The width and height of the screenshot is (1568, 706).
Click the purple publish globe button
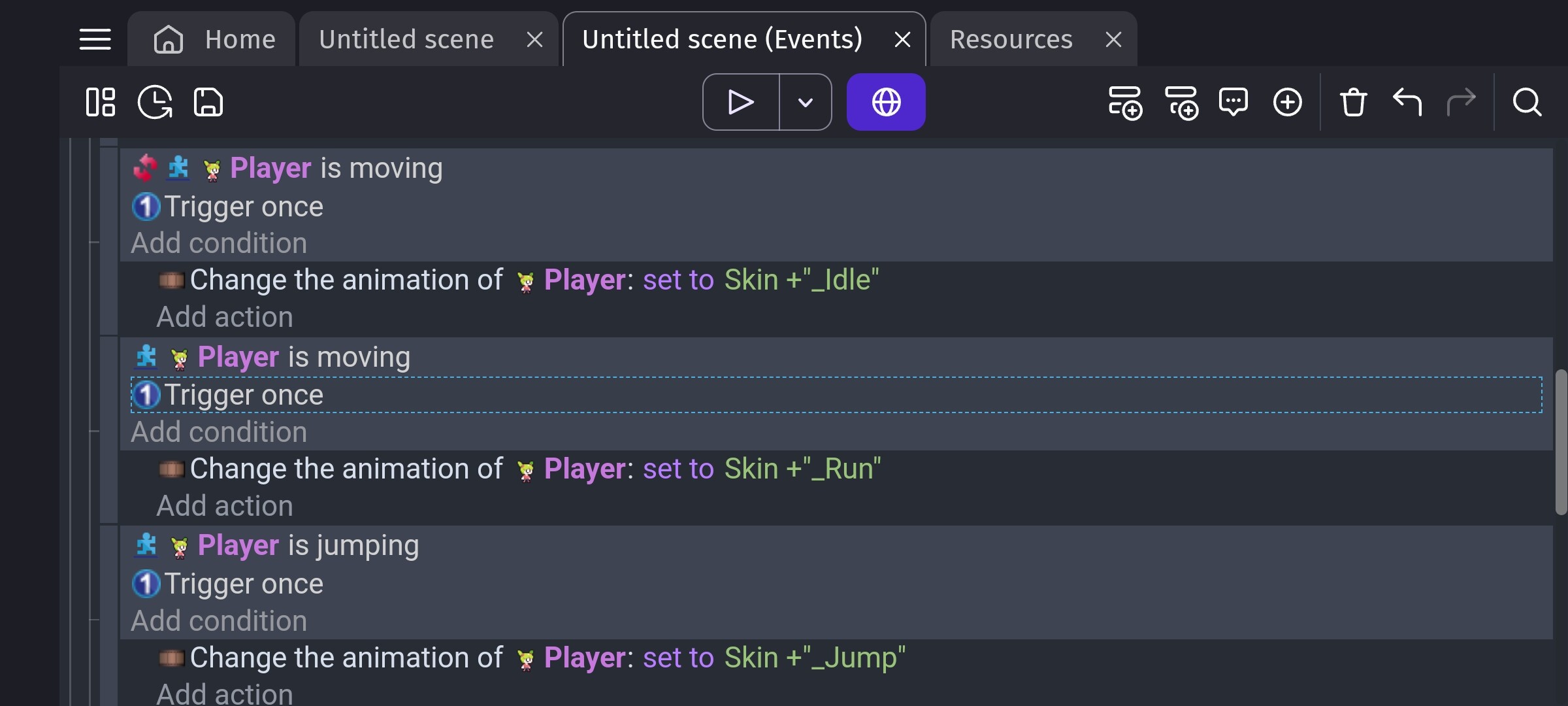pos(886,102)
